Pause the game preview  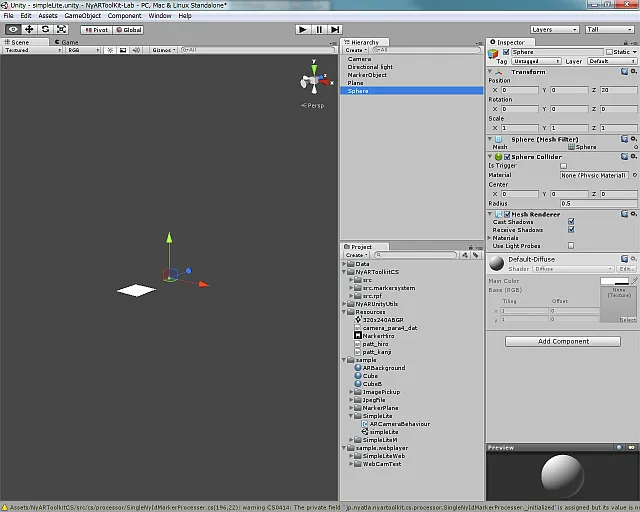[x=319, y=29]
